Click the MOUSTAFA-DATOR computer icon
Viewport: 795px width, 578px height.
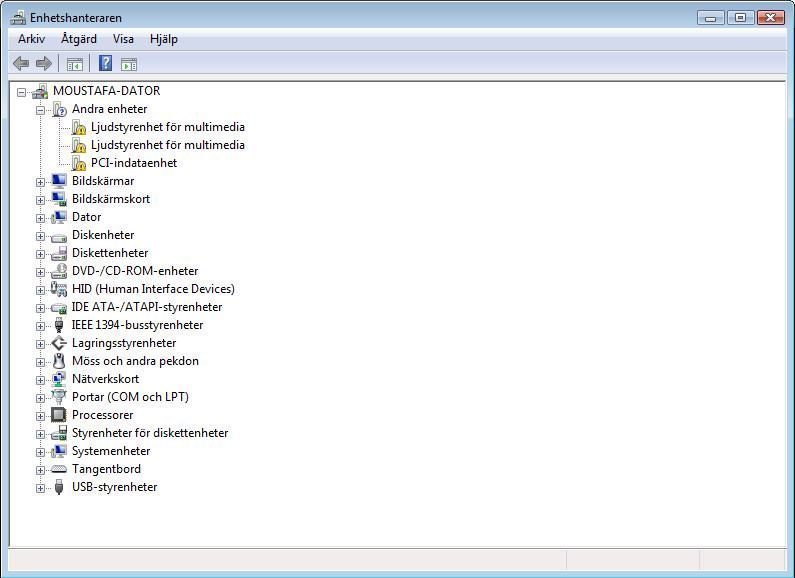coord(40,91)
